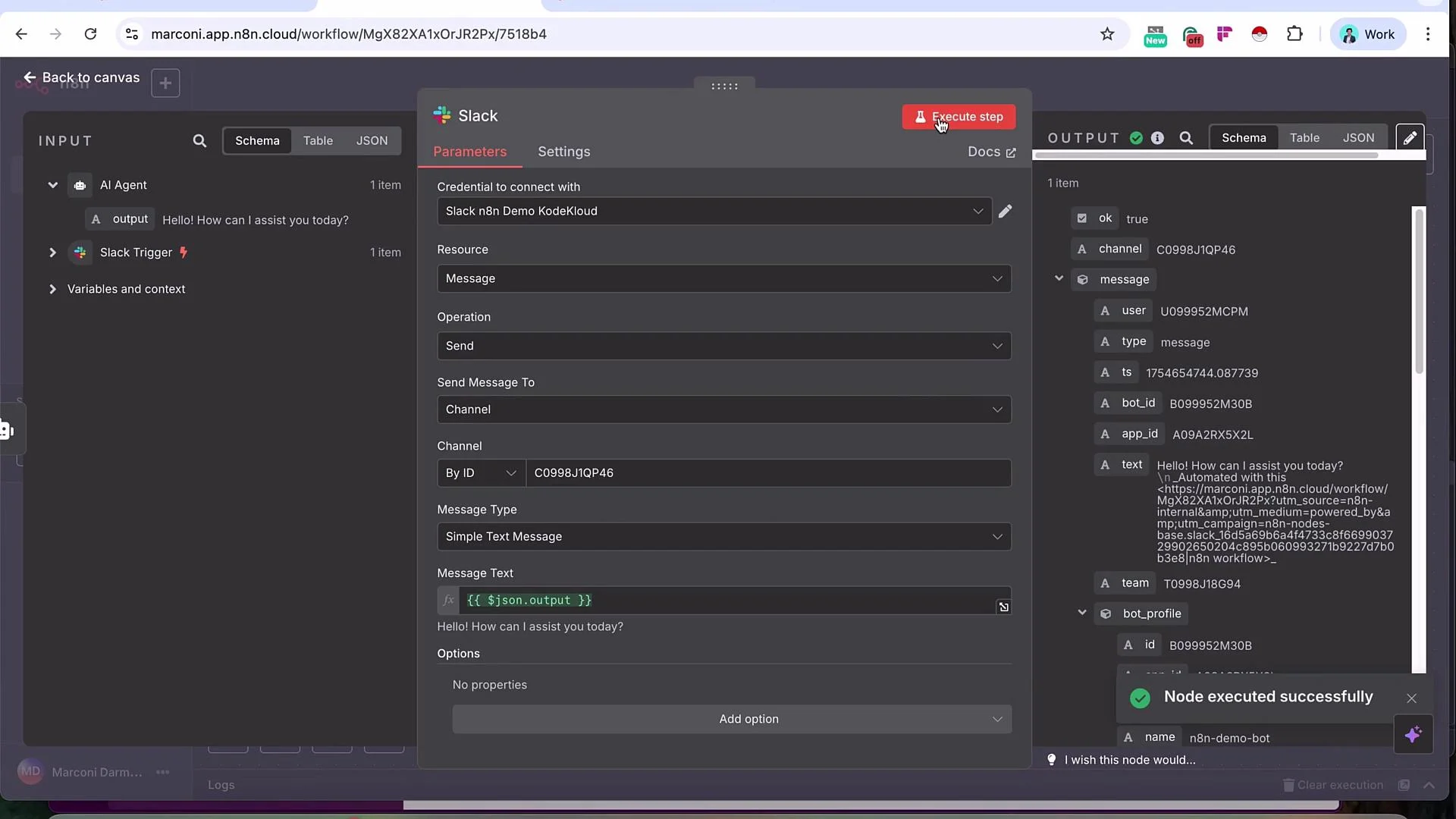1456x819 pixels.
Task: Open the Docs link
Action: click(991, 152)
